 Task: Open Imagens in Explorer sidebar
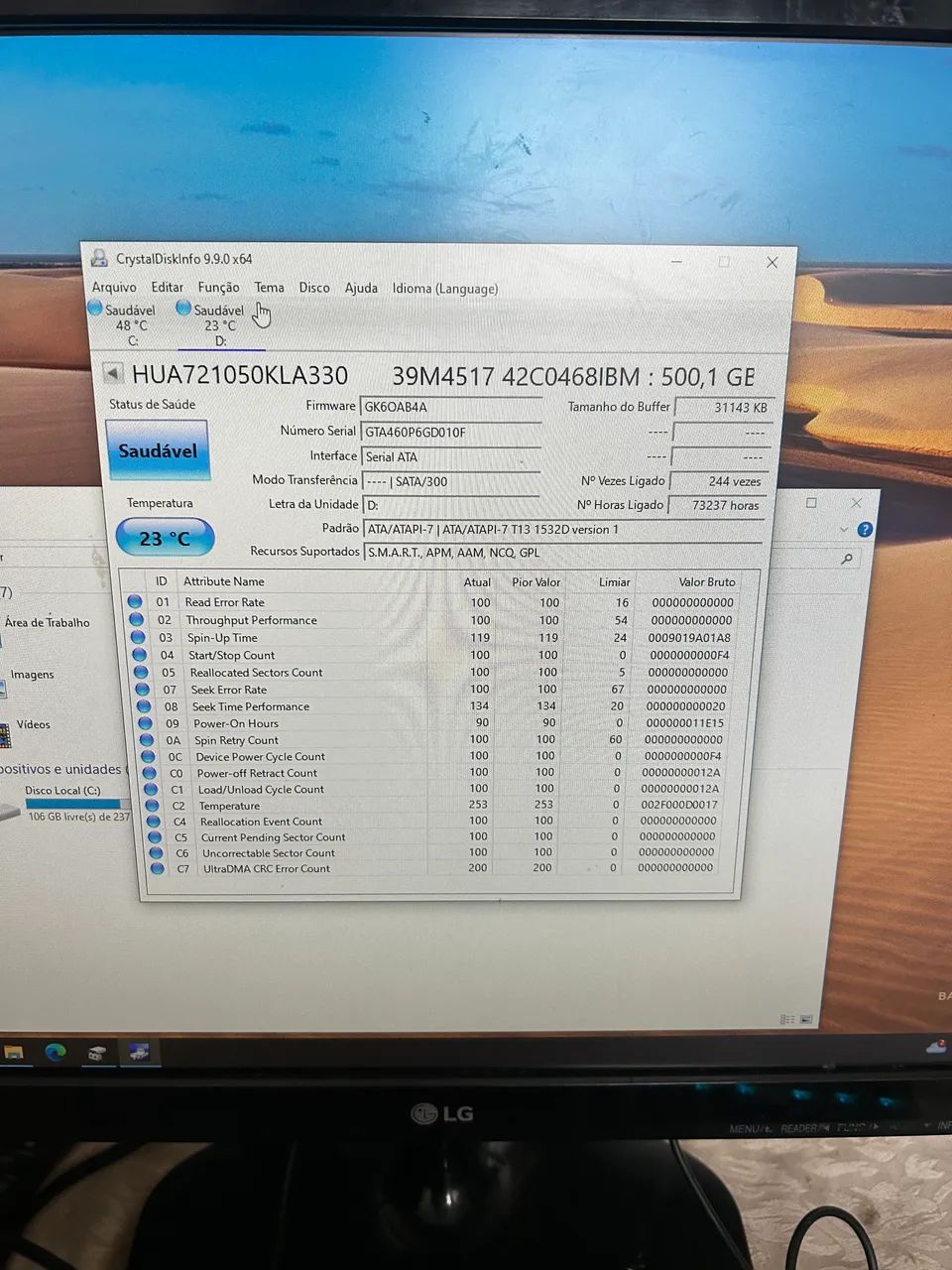click(x=32, y=674)
